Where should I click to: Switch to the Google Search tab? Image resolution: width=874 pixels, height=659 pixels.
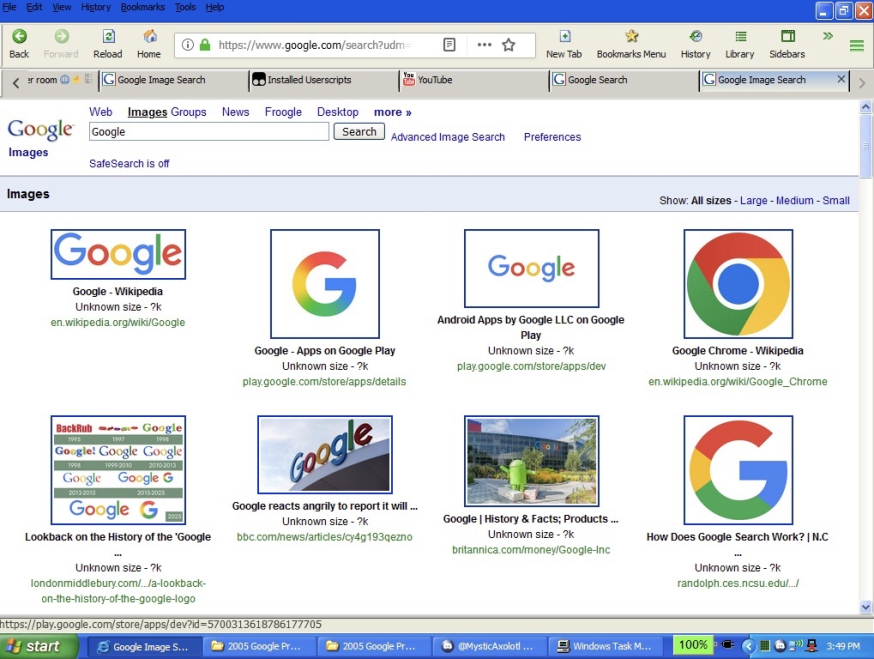click(x=624, y=80)
